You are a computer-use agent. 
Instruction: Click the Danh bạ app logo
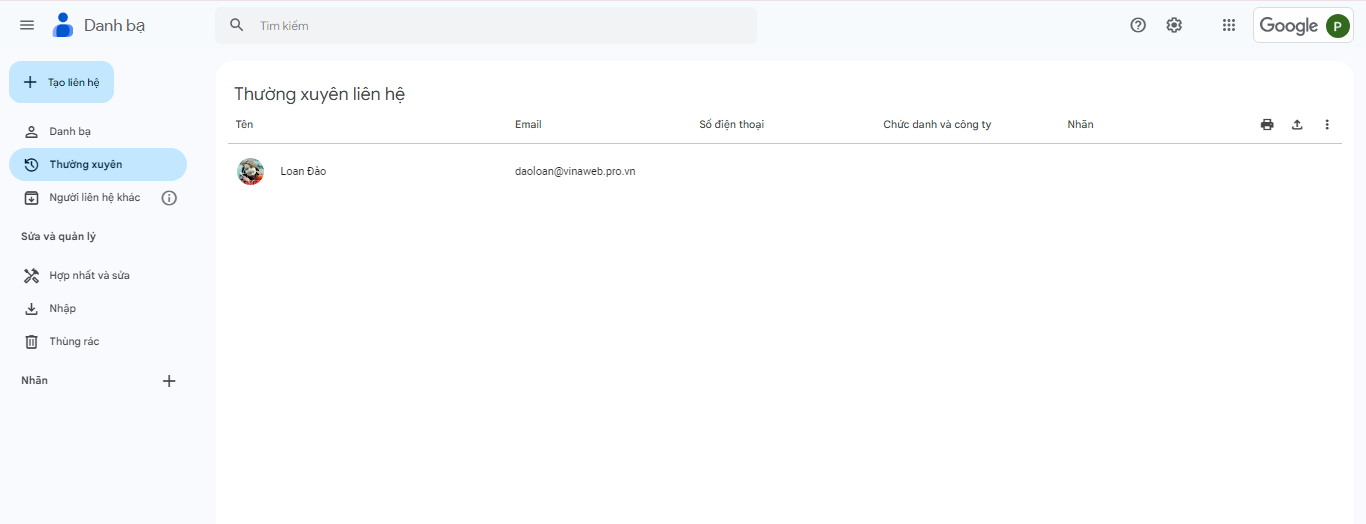click(x=63, y=25)
